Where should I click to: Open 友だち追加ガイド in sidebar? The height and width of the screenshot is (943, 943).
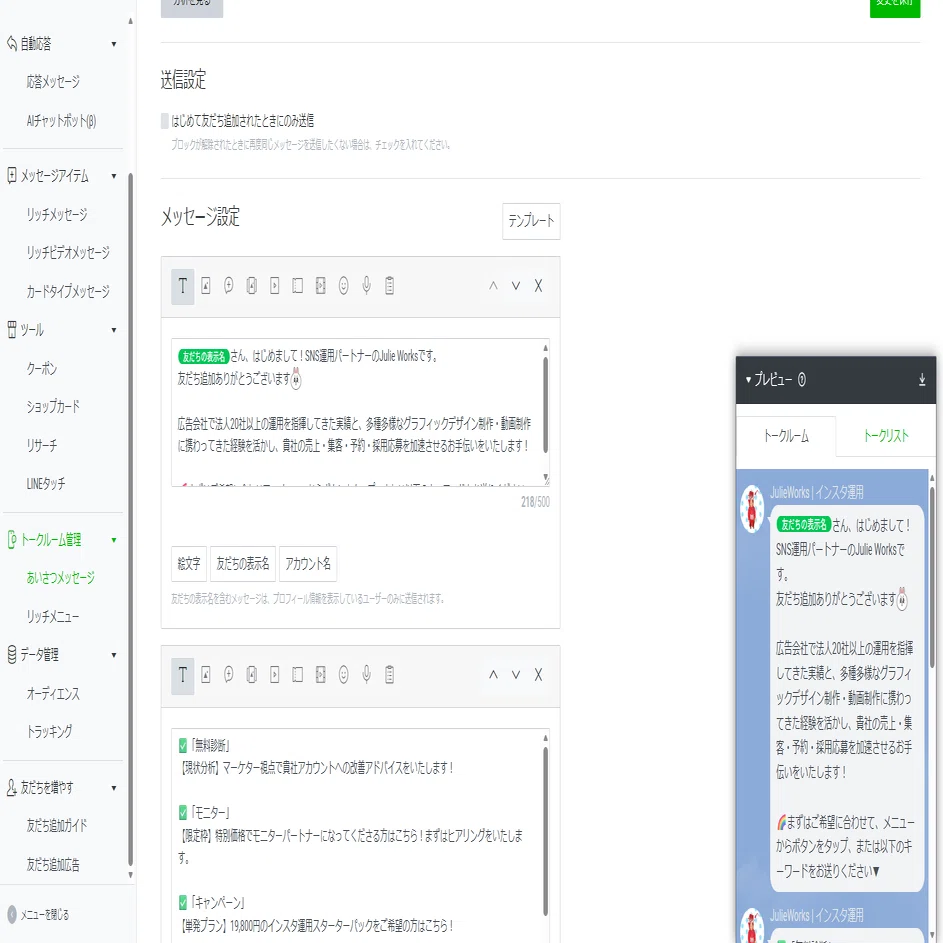57,826
